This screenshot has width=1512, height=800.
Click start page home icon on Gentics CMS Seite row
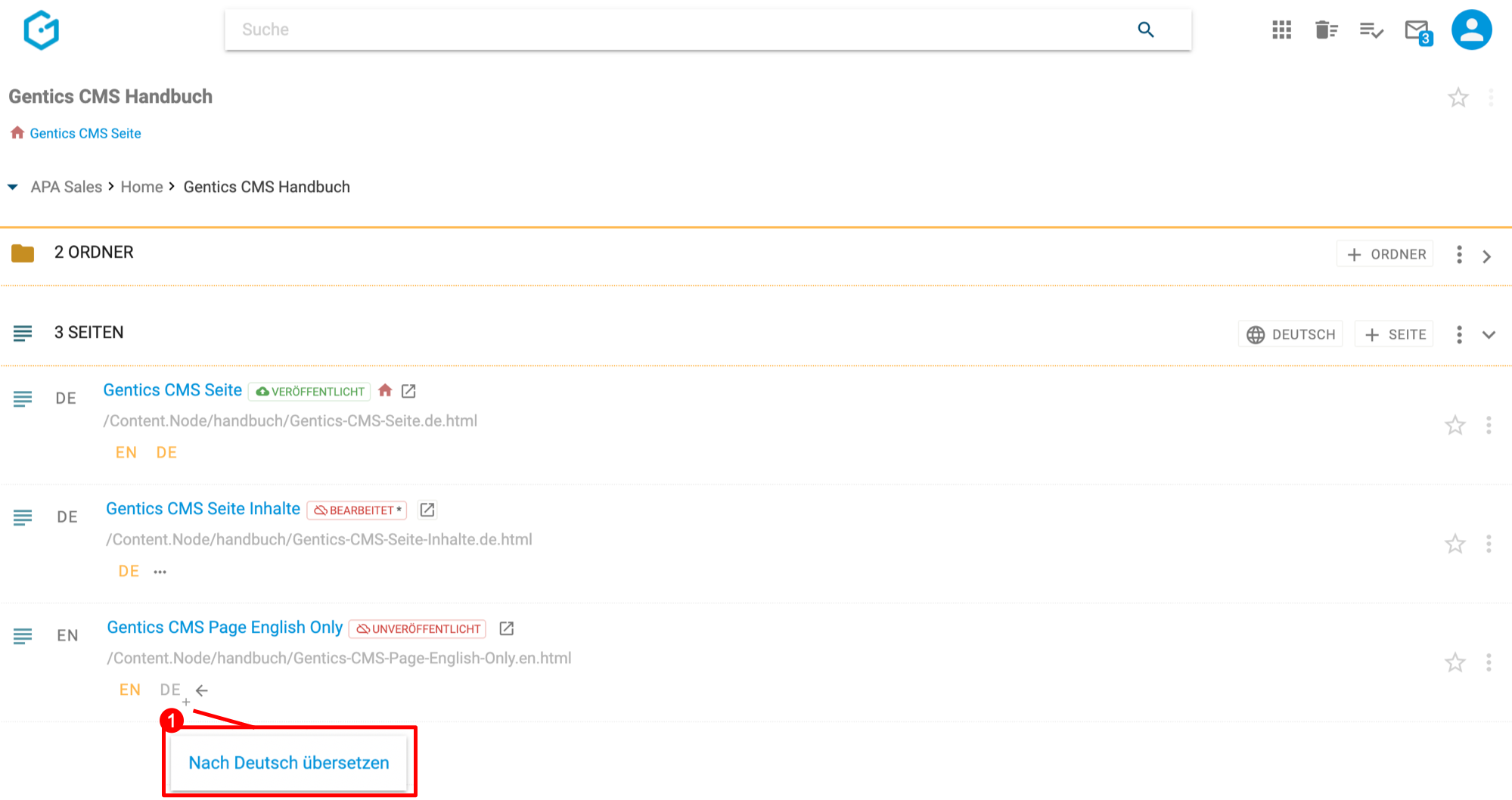(385, 390)
